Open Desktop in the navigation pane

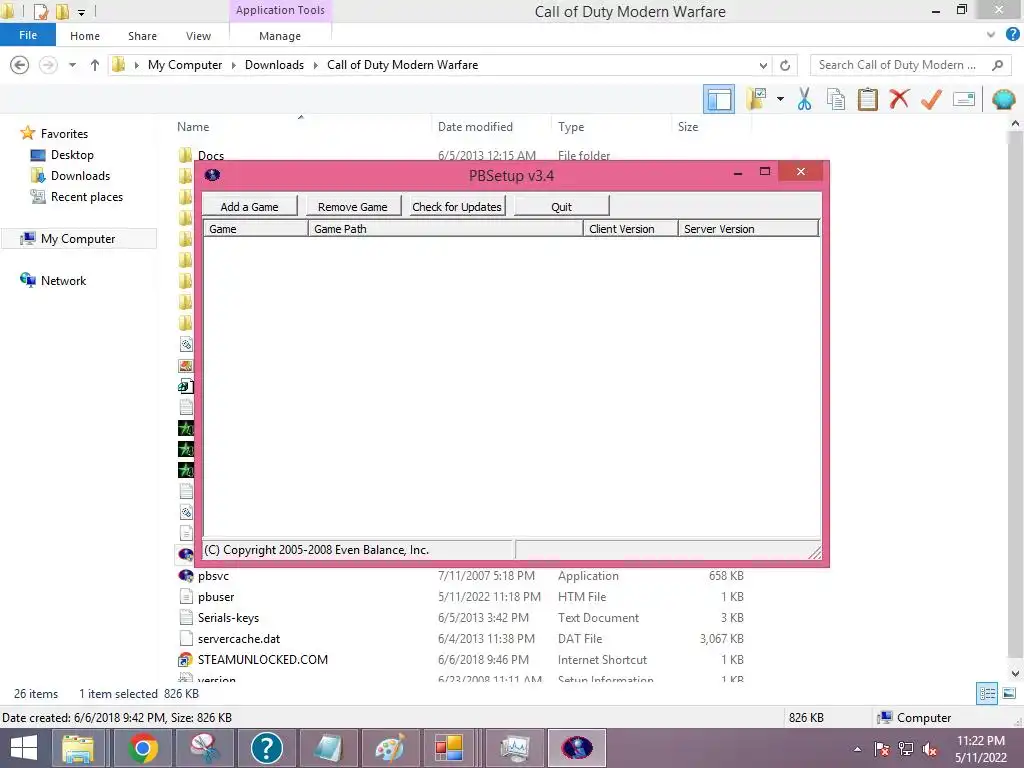coord(72,155)
